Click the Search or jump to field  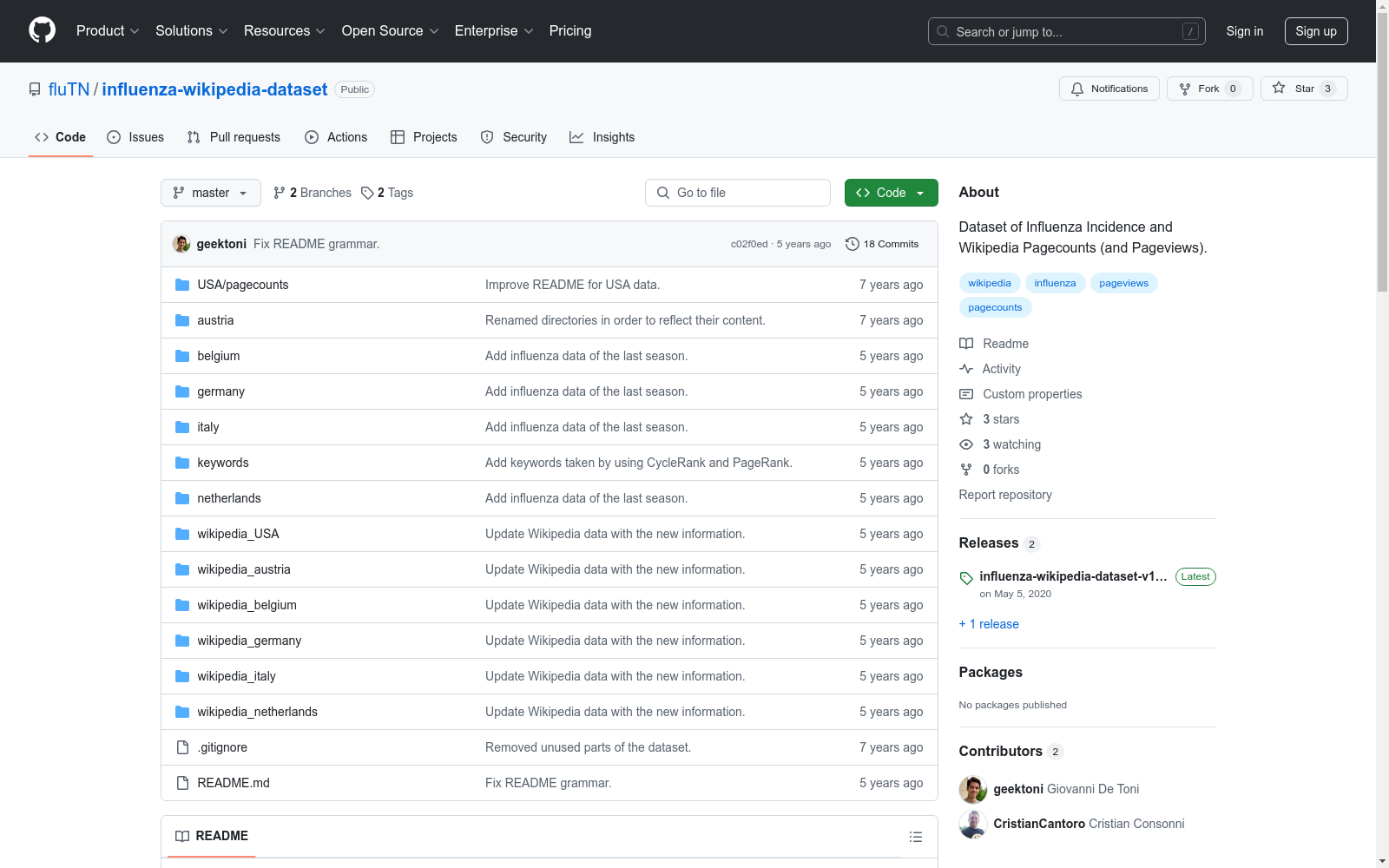[x=1067, y=31]
